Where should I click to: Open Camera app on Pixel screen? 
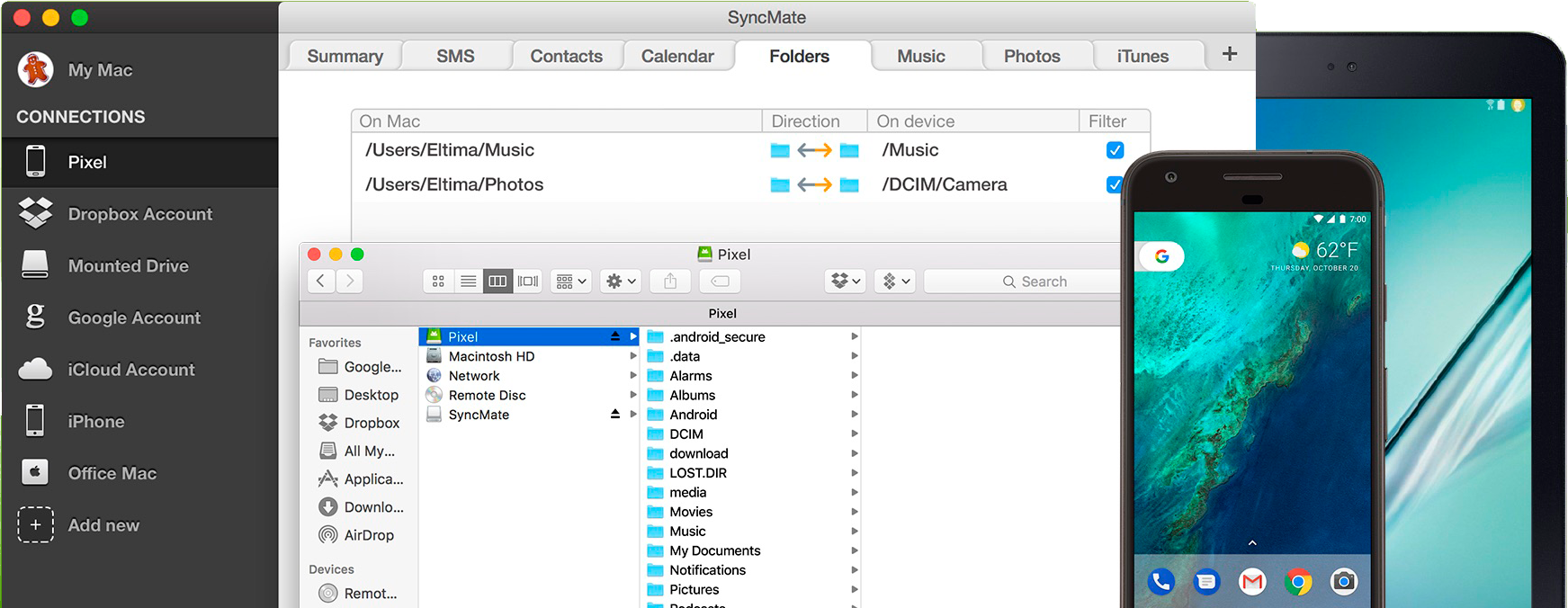pyautogui.click(x=1343, y=582)
